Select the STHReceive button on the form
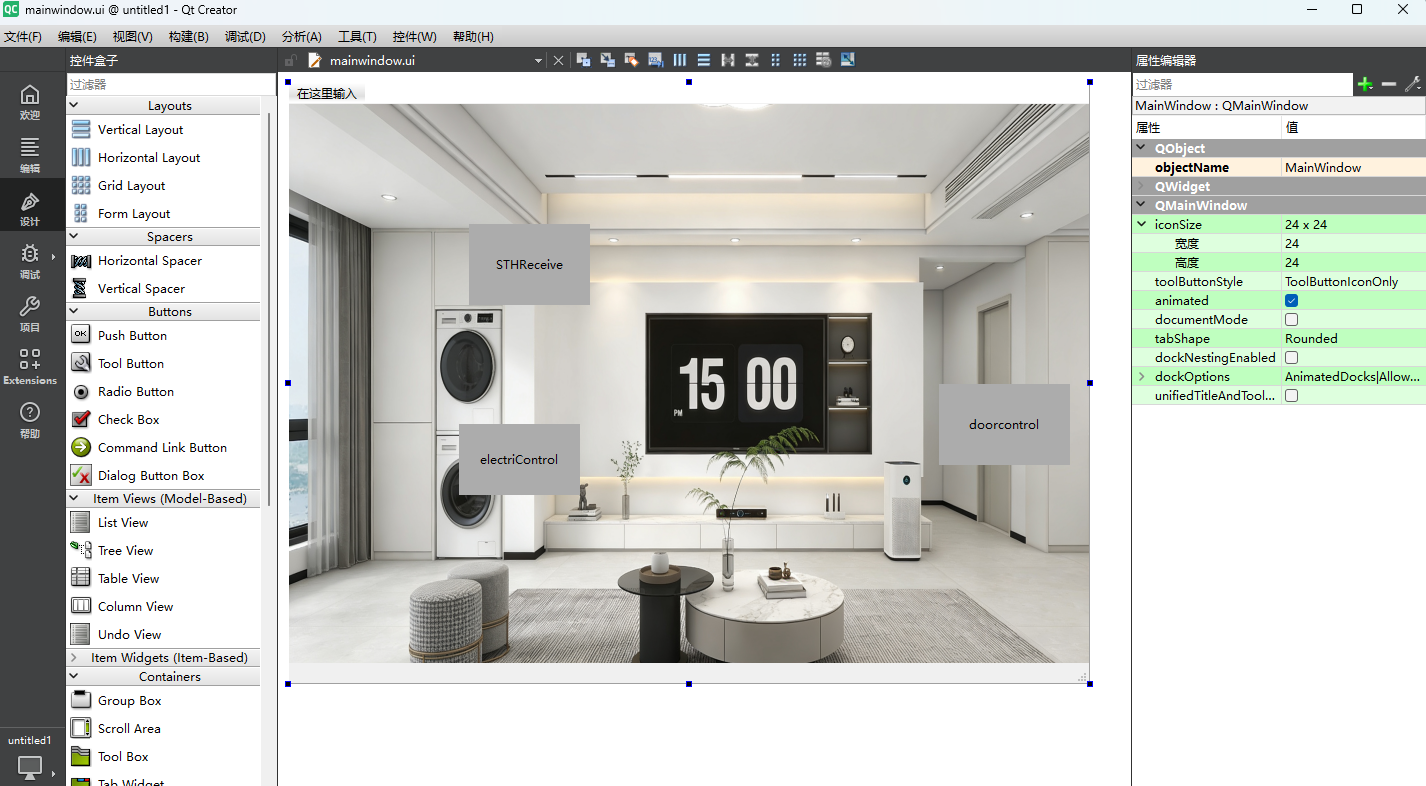The image size is (1426, 786). tap(529, 264)
